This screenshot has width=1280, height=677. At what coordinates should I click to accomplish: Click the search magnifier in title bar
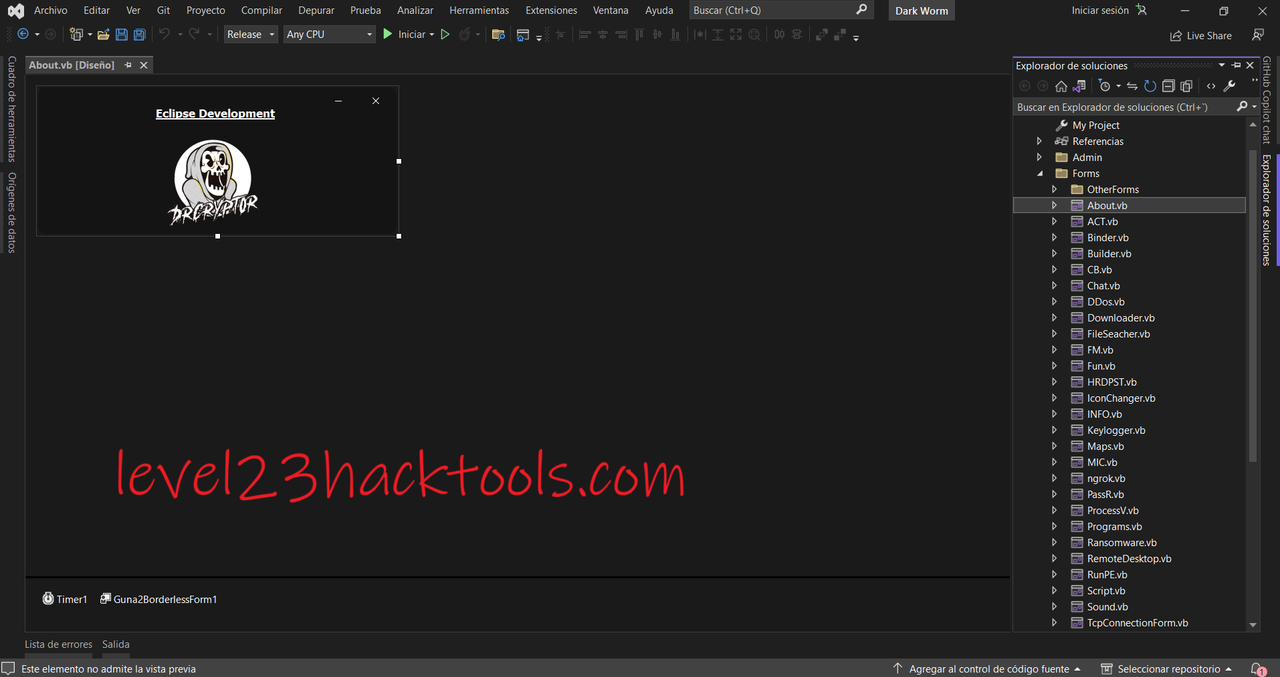coord(862,10)
